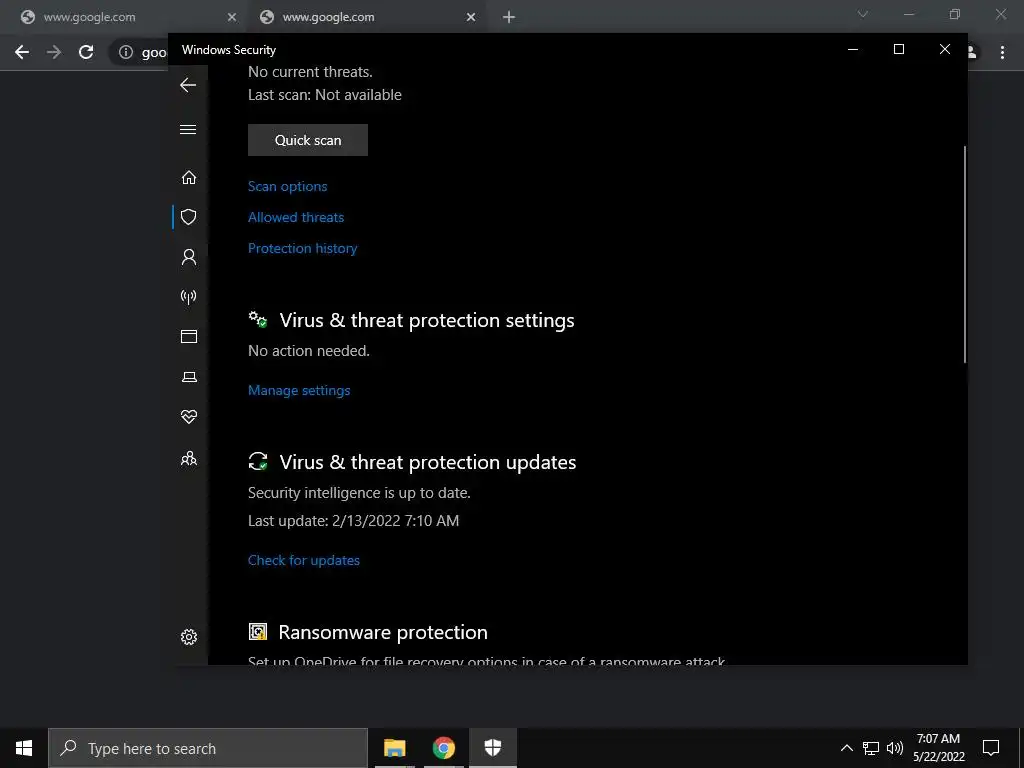Click 'No action needed.' text
1024x768 pixels.
309,351
